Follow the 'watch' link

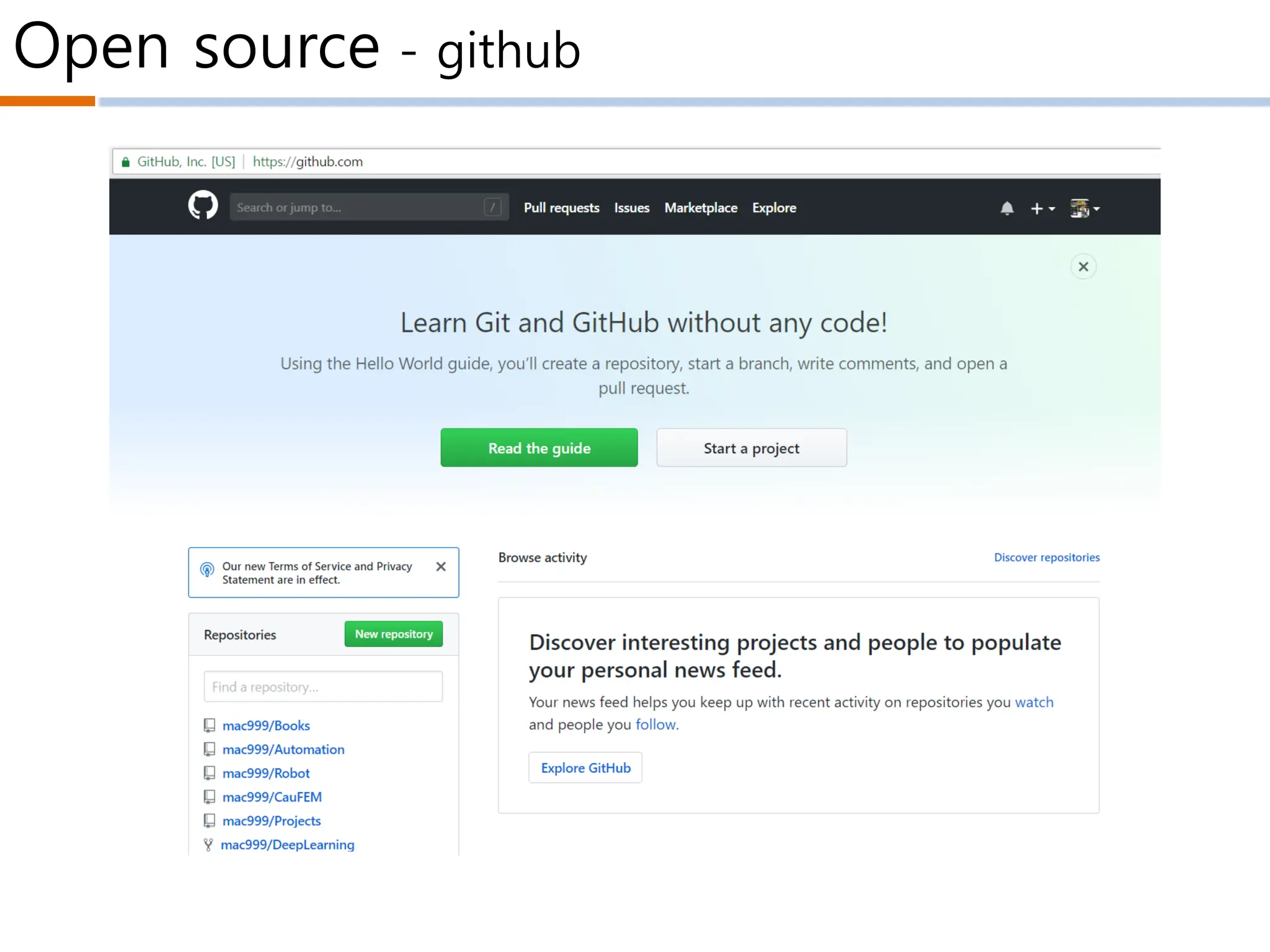pyautogui.click(x=1034, y=702)
